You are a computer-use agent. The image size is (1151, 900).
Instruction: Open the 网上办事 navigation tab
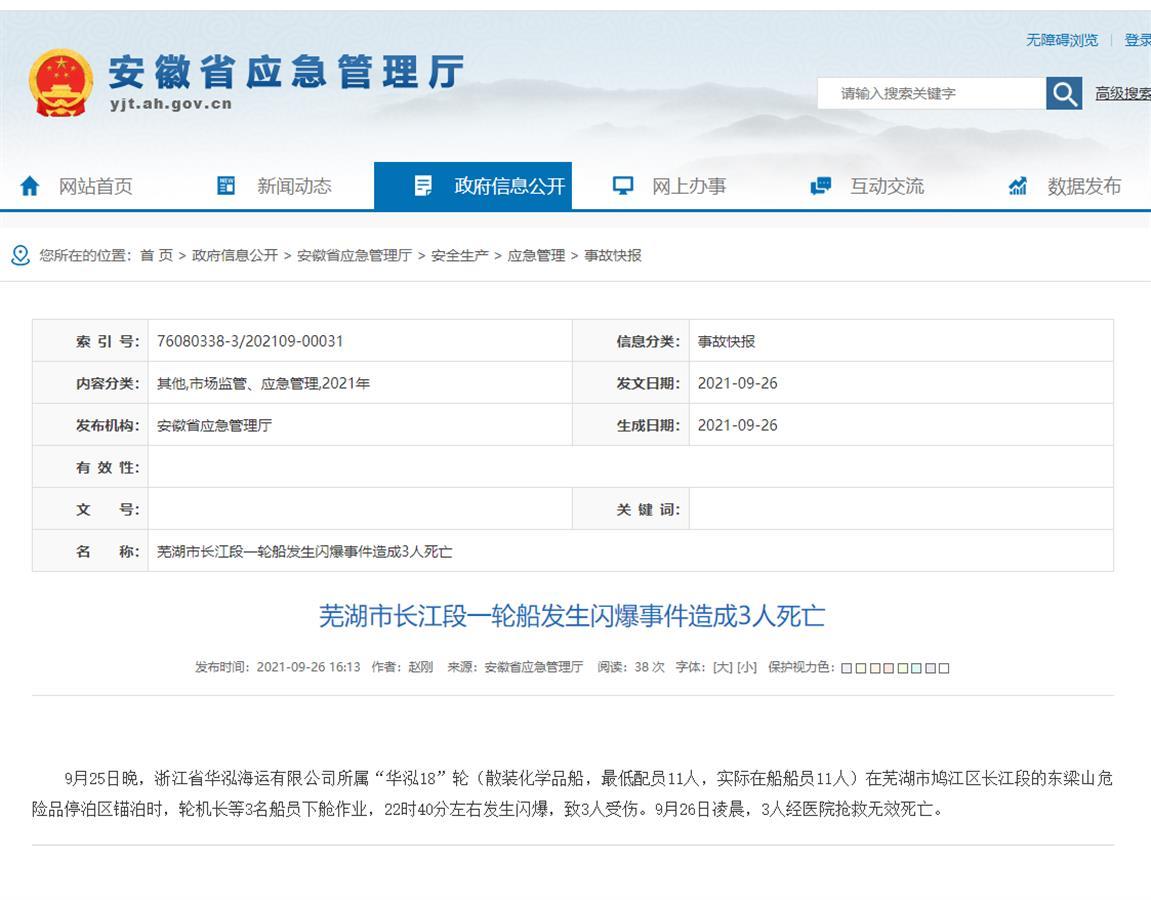point(689,186)
